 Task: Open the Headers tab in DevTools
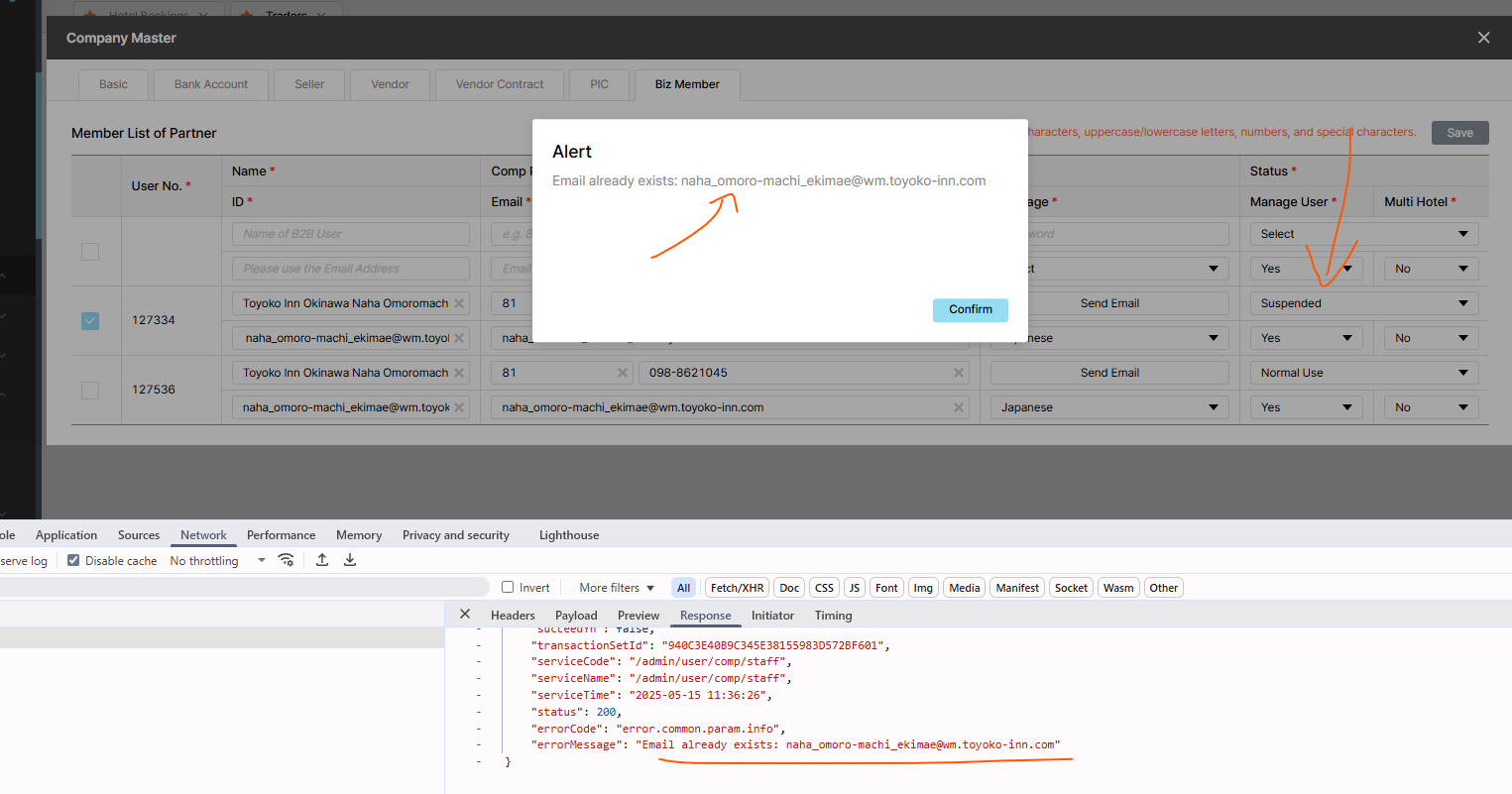[513, 616]
